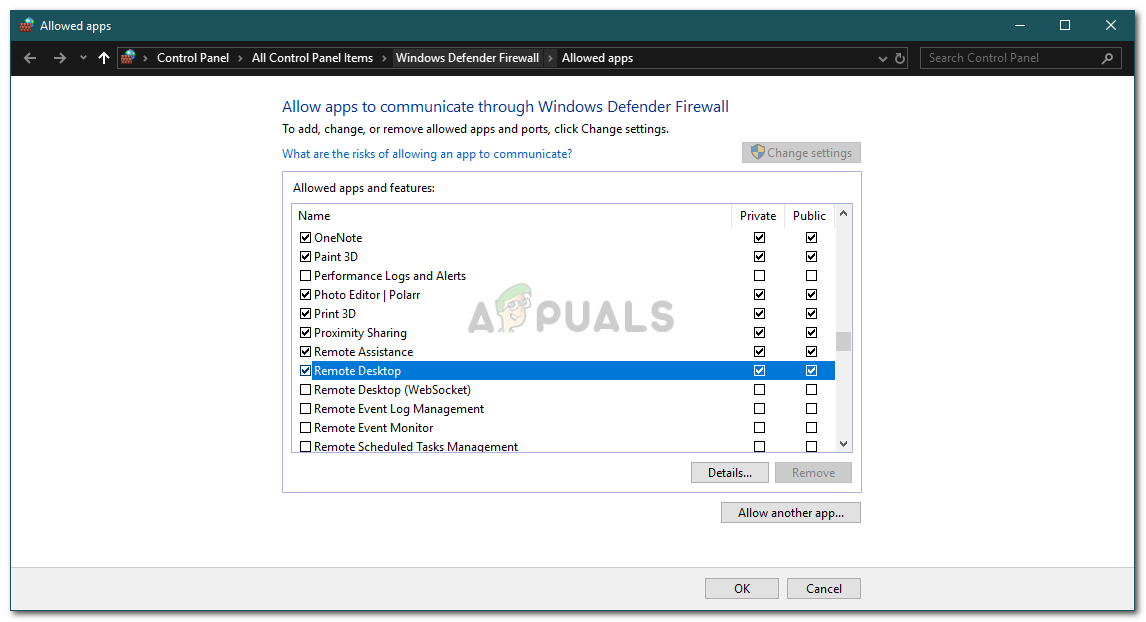Toggle Private checkbox for Remote Desktop
The height and width of the screenshot is (622, 1146).
point(759,371)
